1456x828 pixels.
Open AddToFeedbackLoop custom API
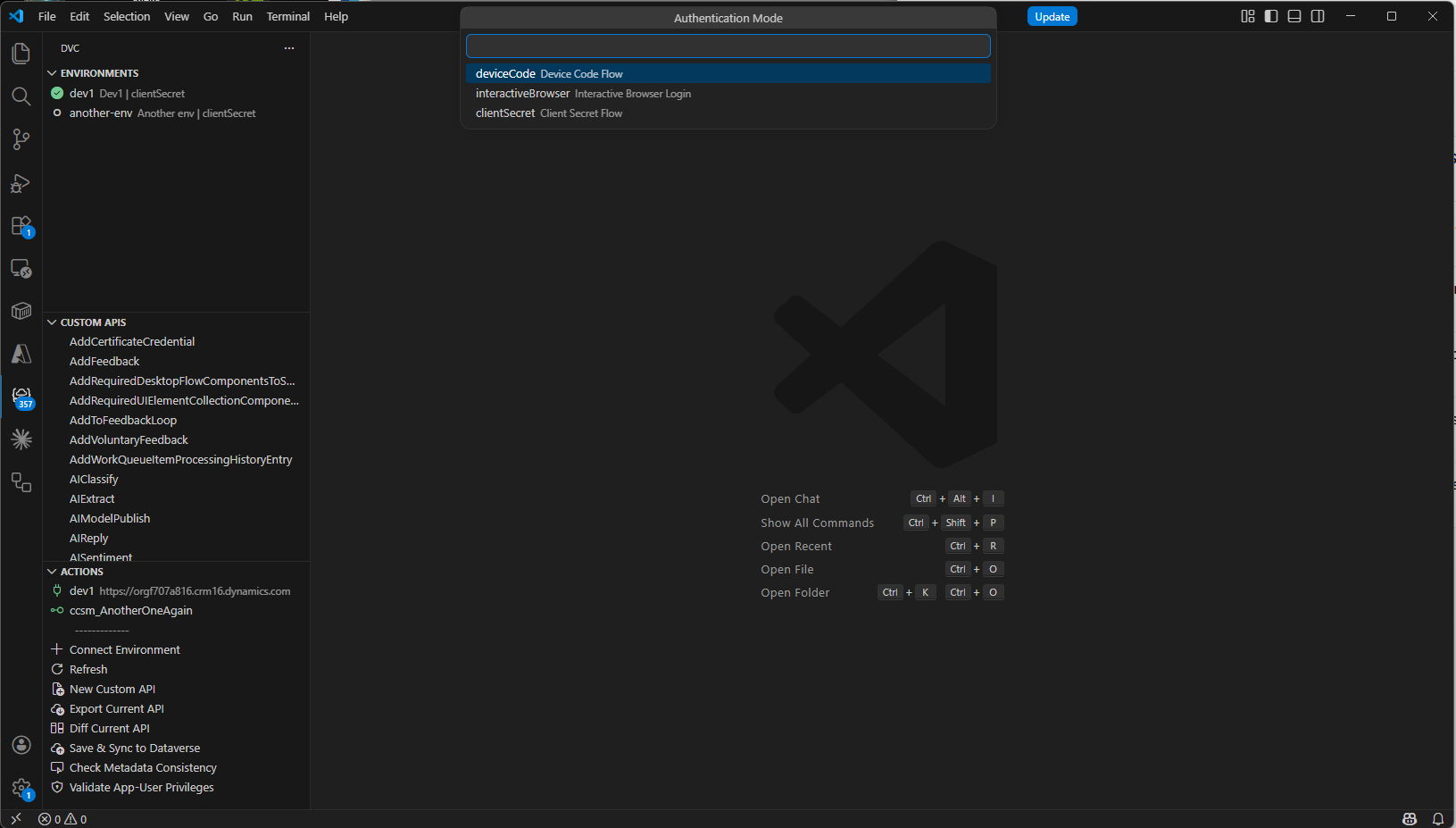[x=177, y=421]
